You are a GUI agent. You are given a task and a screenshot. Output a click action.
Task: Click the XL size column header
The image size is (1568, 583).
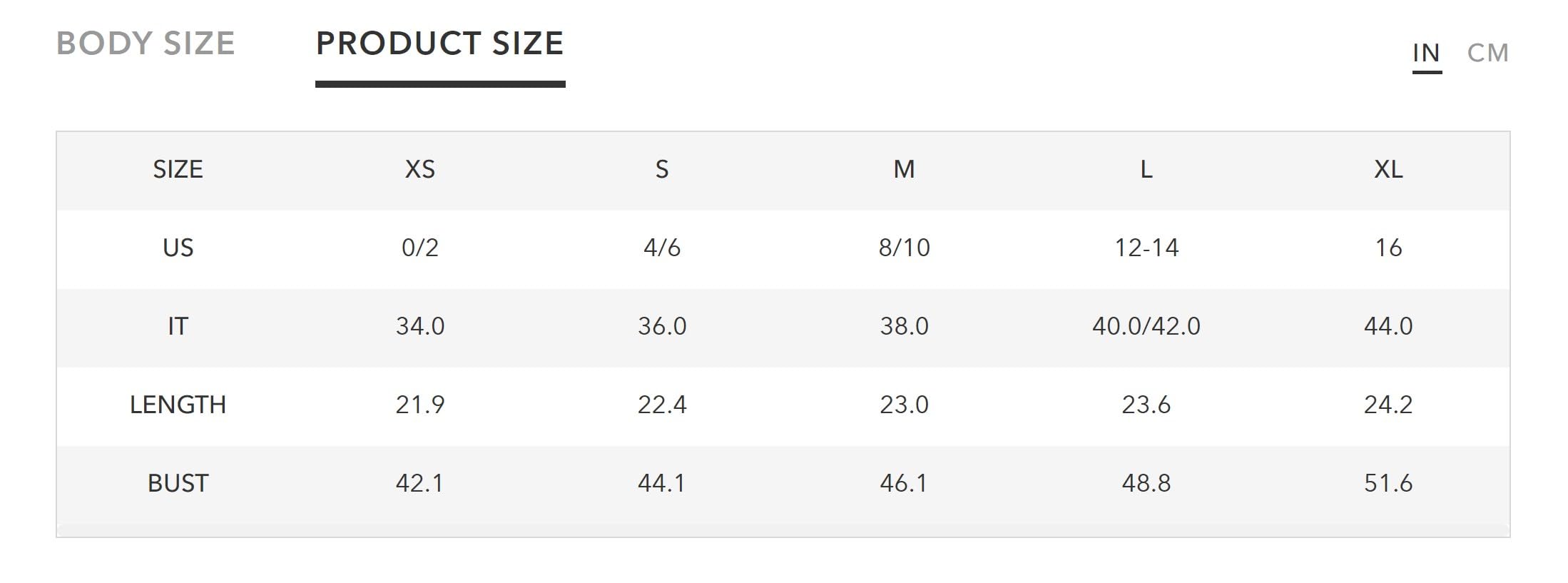click(1388, 170)
